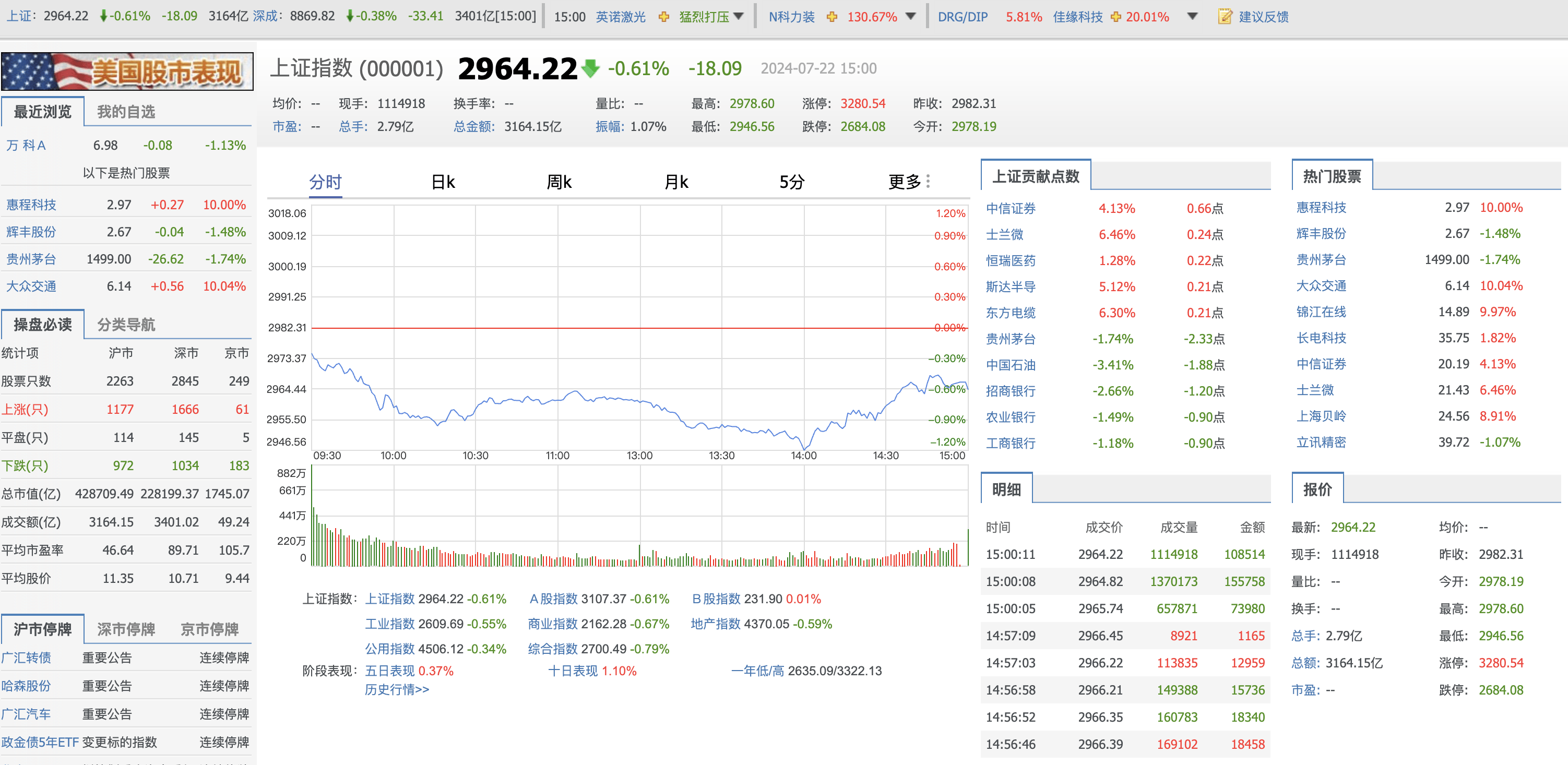Expand dropdown after 20.01% in top bar
This screenshot has width=1568, height=765.
click(1192, 16)
